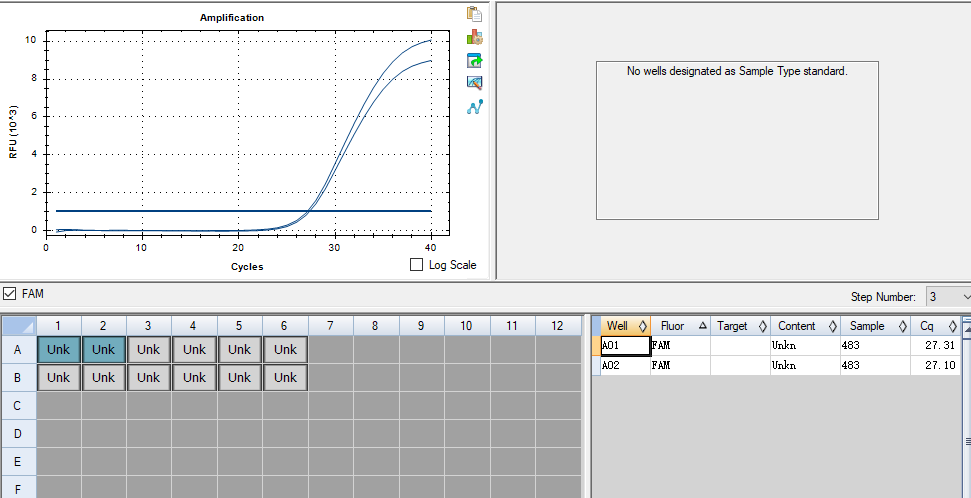Image resolution: width=971 pixels, height=498 pixels.
Task: Select well B2 in the plate grid
Action: (103, 377)
